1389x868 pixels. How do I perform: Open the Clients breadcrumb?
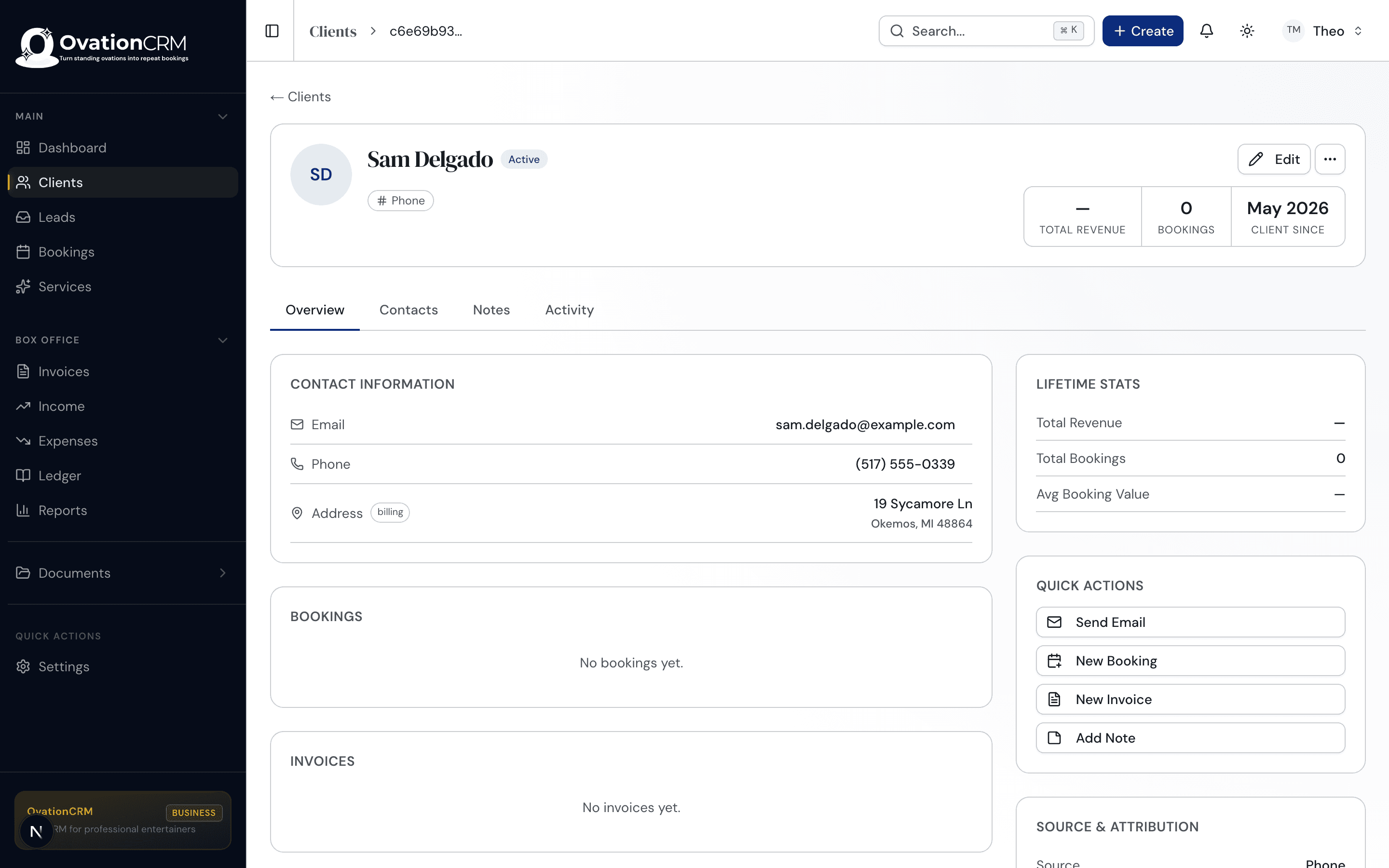coord(333,31)
